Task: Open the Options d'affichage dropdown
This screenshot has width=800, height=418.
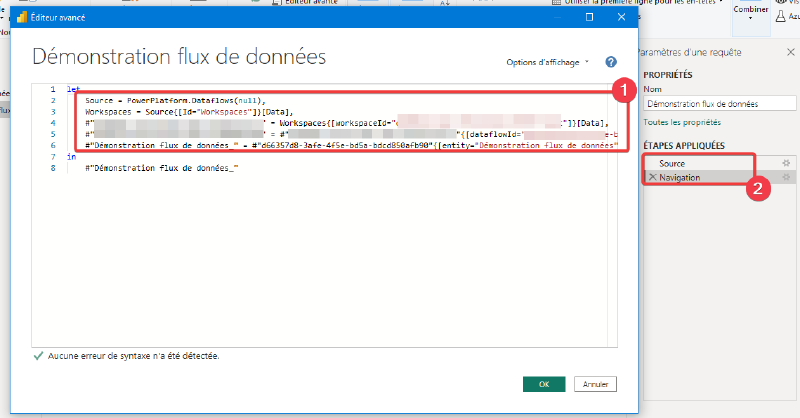Action: coord(547,62)
